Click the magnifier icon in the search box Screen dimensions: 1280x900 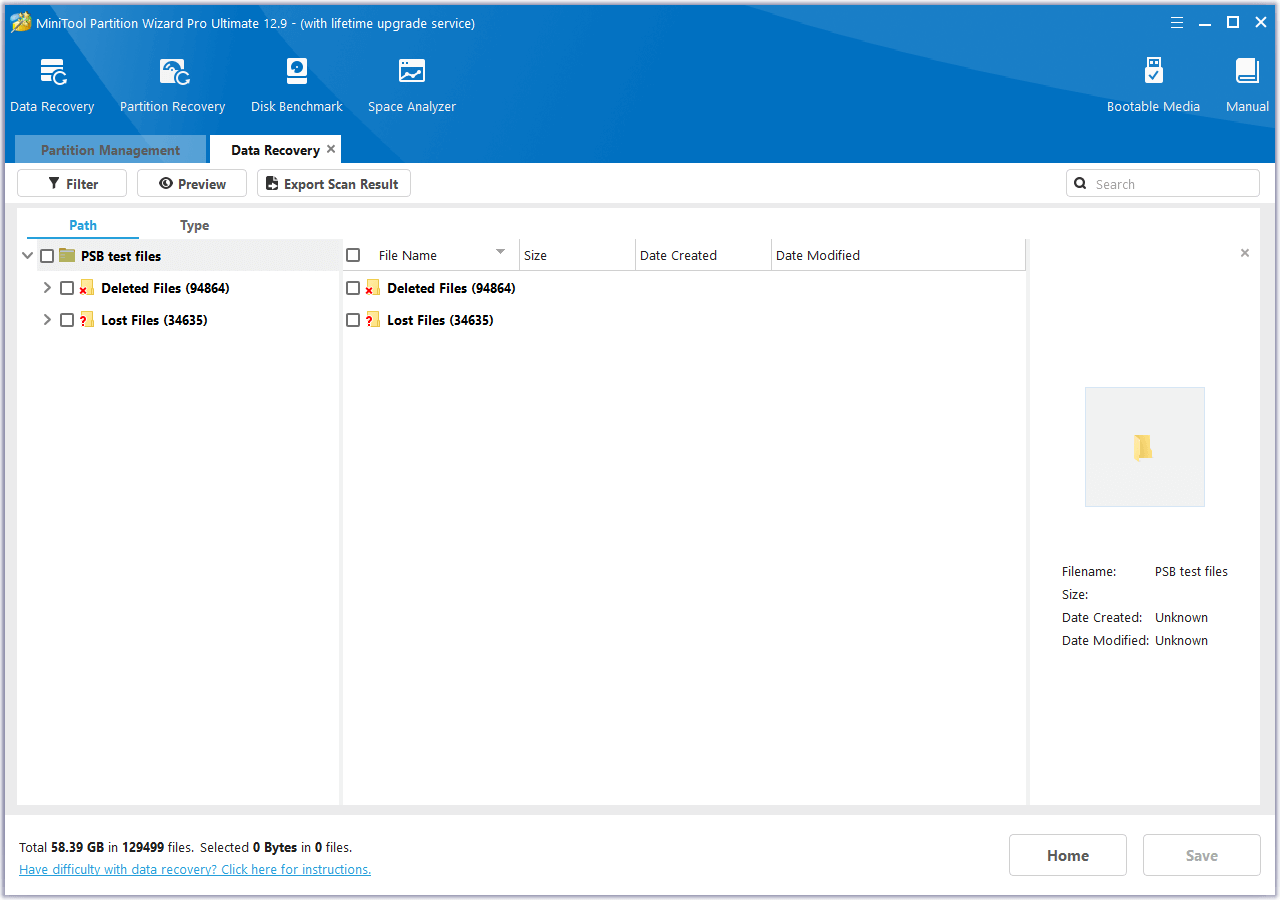tap(1081, 184)
